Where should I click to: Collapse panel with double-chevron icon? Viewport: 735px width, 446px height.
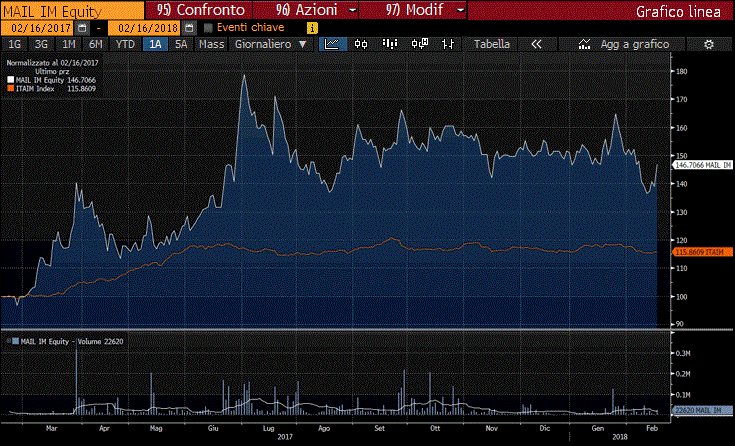[536, 44]
